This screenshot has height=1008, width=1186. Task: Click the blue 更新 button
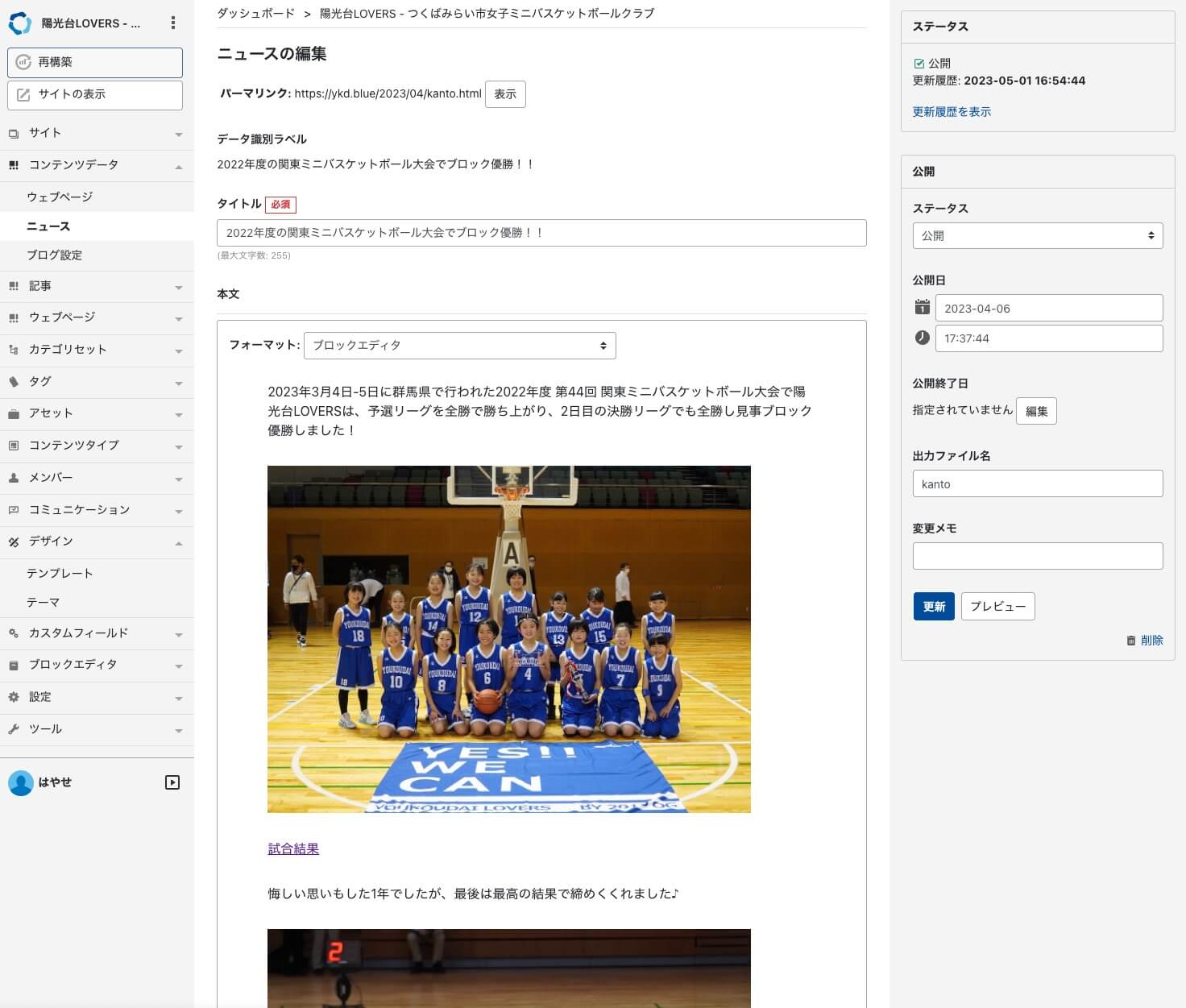pos(934,607)
